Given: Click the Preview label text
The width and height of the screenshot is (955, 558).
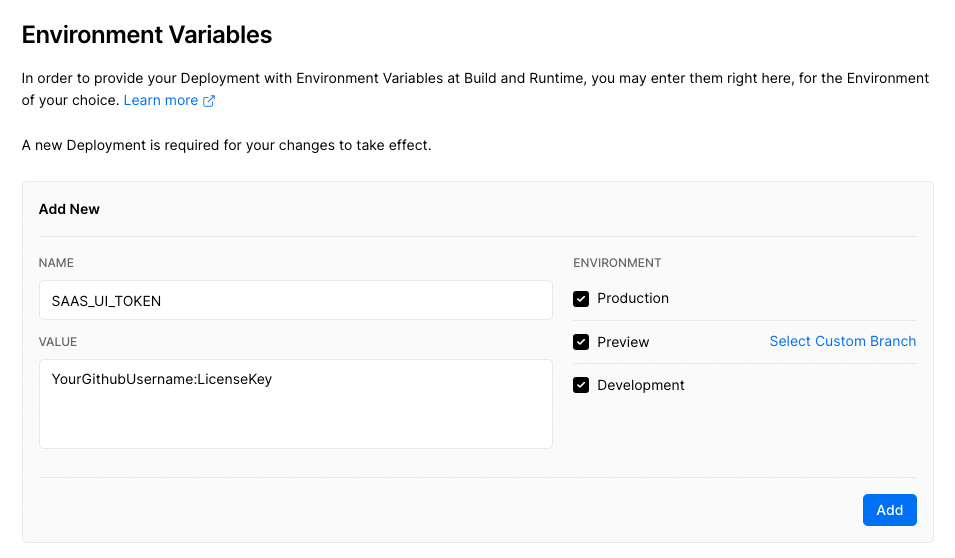Looking at the screenshot, I should coord(623,342).
